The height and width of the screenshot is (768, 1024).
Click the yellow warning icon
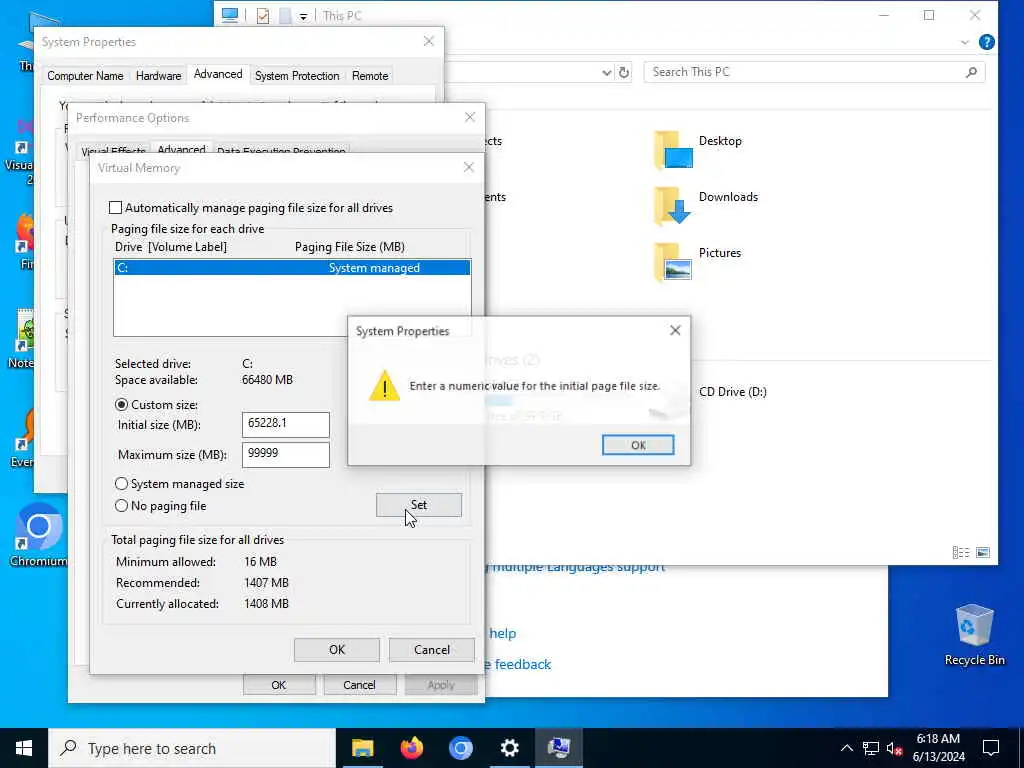pos(385,385)
